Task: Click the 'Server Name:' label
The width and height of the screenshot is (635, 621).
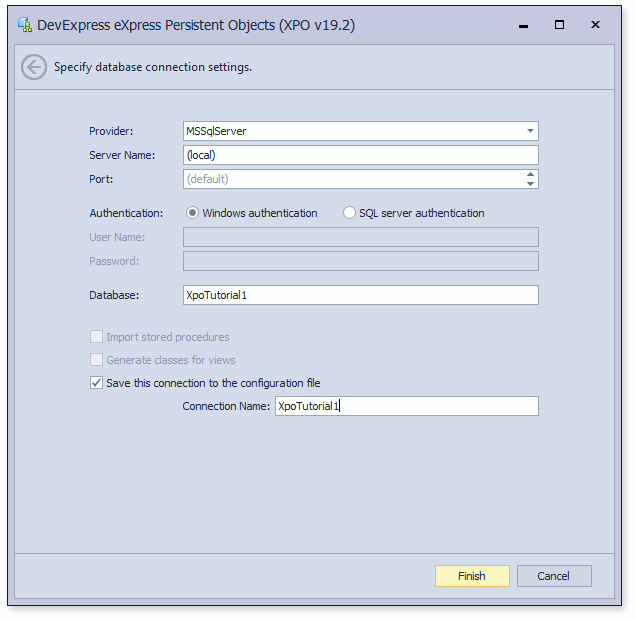Action: (x=122, y=155)
